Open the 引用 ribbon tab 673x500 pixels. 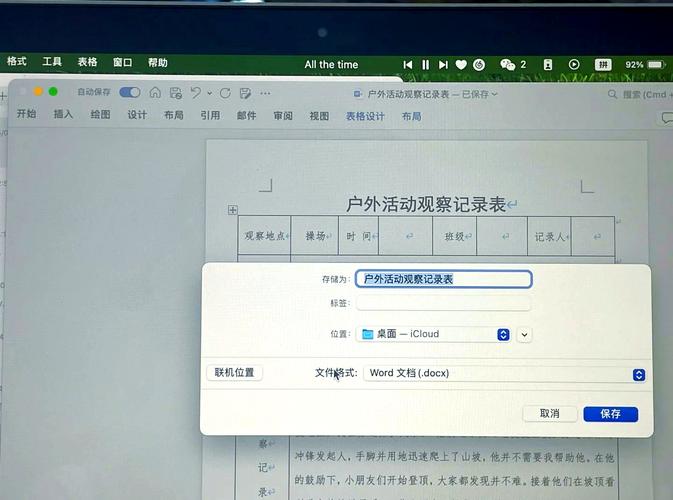(210, 115)
